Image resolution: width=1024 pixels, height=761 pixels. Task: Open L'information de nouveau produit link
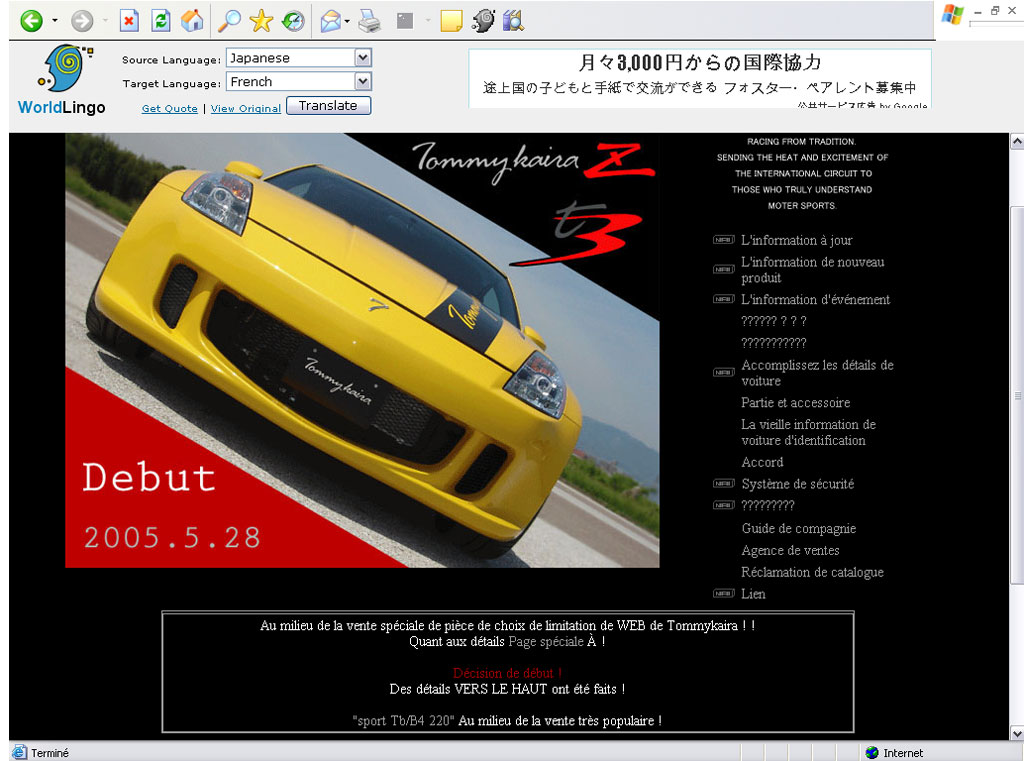tap(812, 270)
